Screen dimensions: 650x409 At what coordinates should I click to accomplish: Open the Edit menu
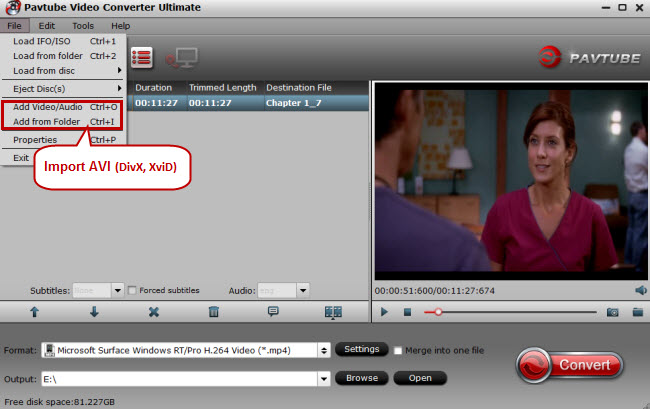(x=46, y=26)
